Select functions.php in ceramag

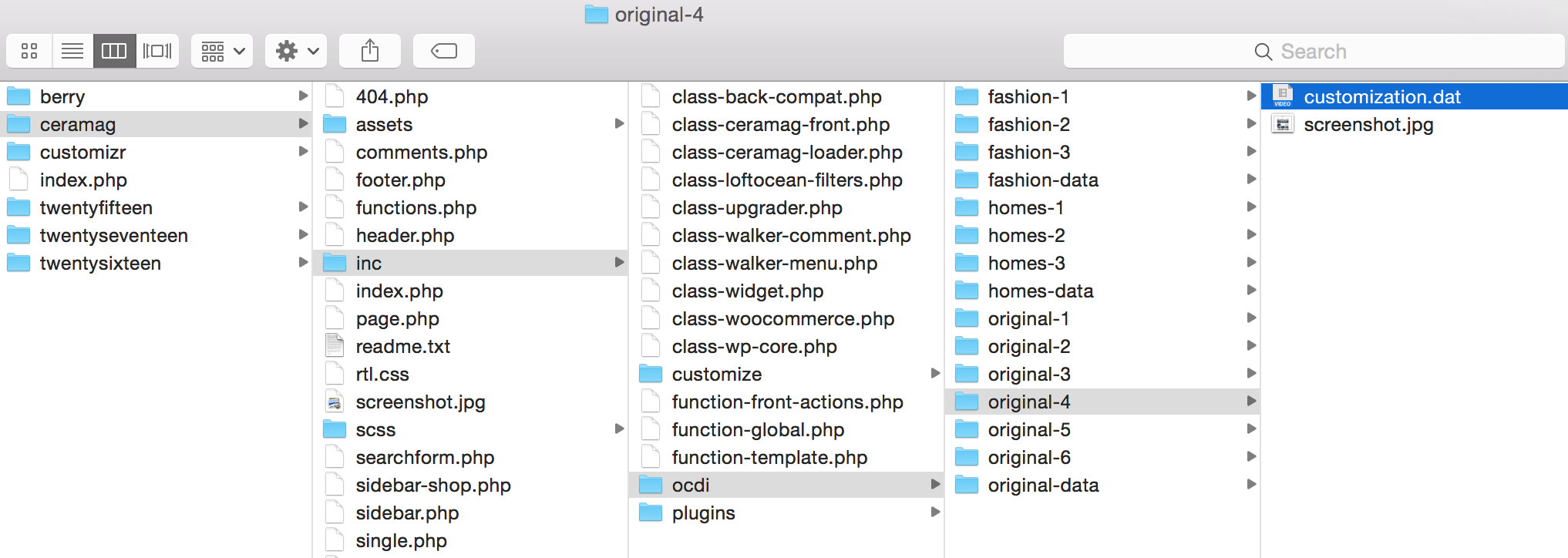(x=416, y=207)
